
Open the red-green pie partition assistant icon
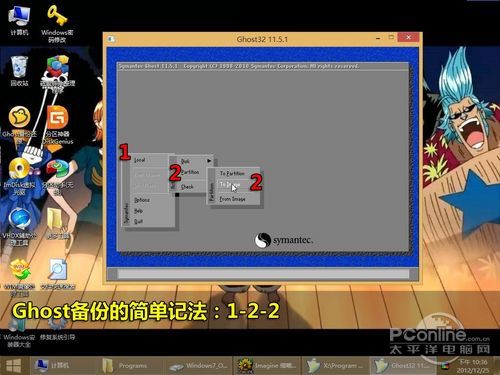click(x=58, y=177)
